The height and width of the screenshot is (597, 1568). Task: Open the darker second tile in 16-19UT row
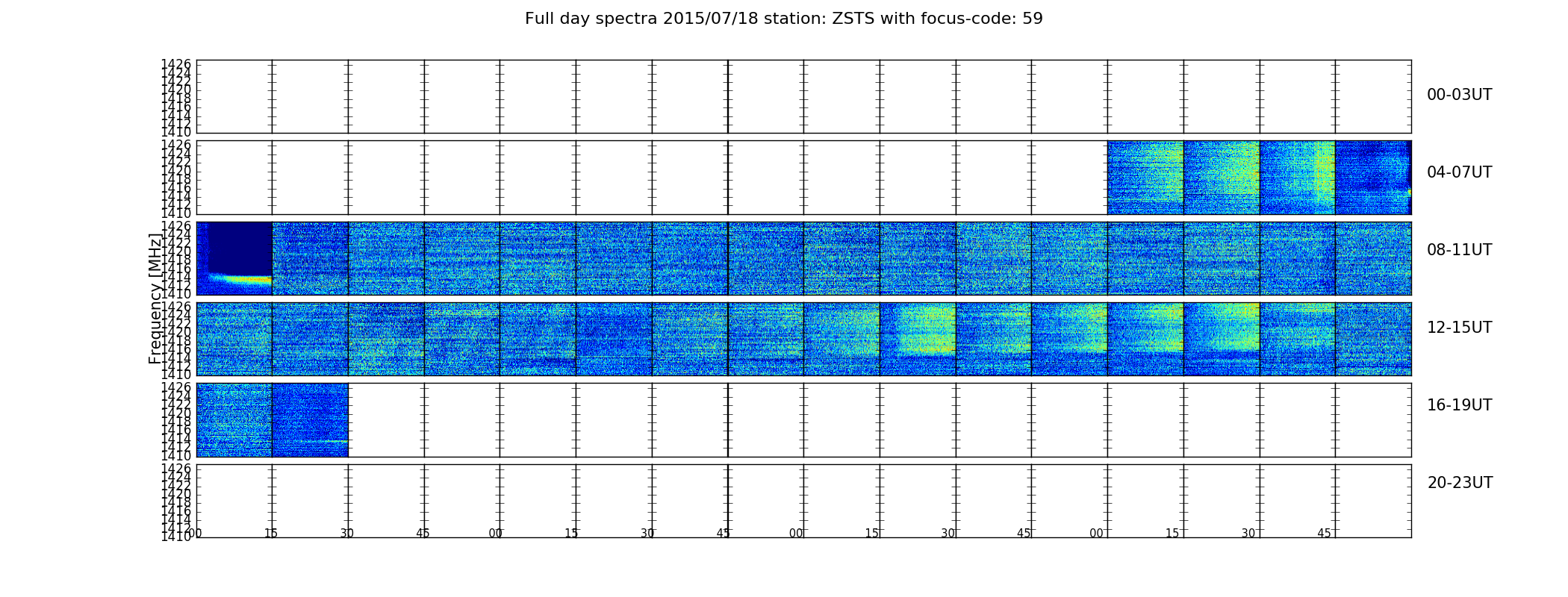coord(311,420)
